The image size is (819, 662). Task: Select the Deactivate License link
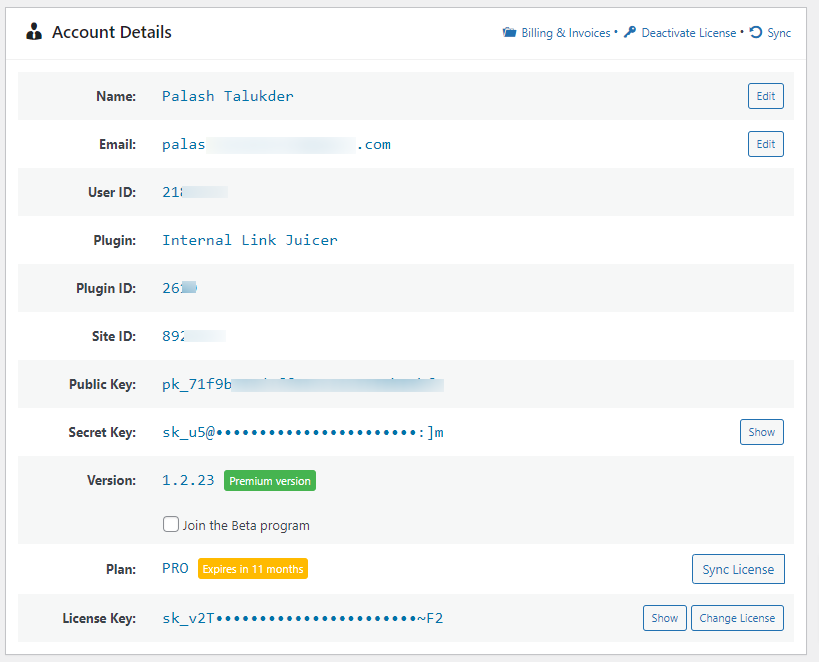(x=688, y=33)
